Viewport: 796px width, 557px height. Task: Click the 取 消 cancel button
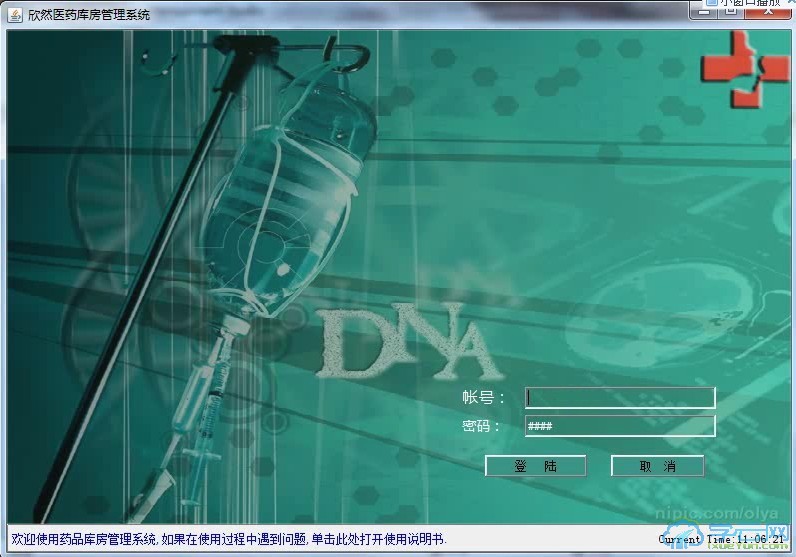pyautogui.click(x=657, y=466)
